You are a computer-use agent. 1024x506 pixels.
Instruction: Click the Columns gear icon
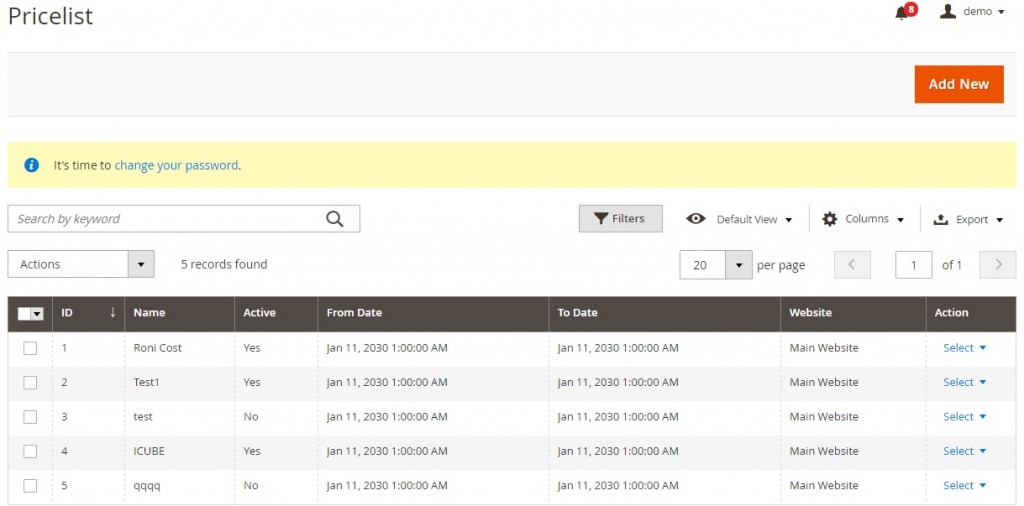830,219
